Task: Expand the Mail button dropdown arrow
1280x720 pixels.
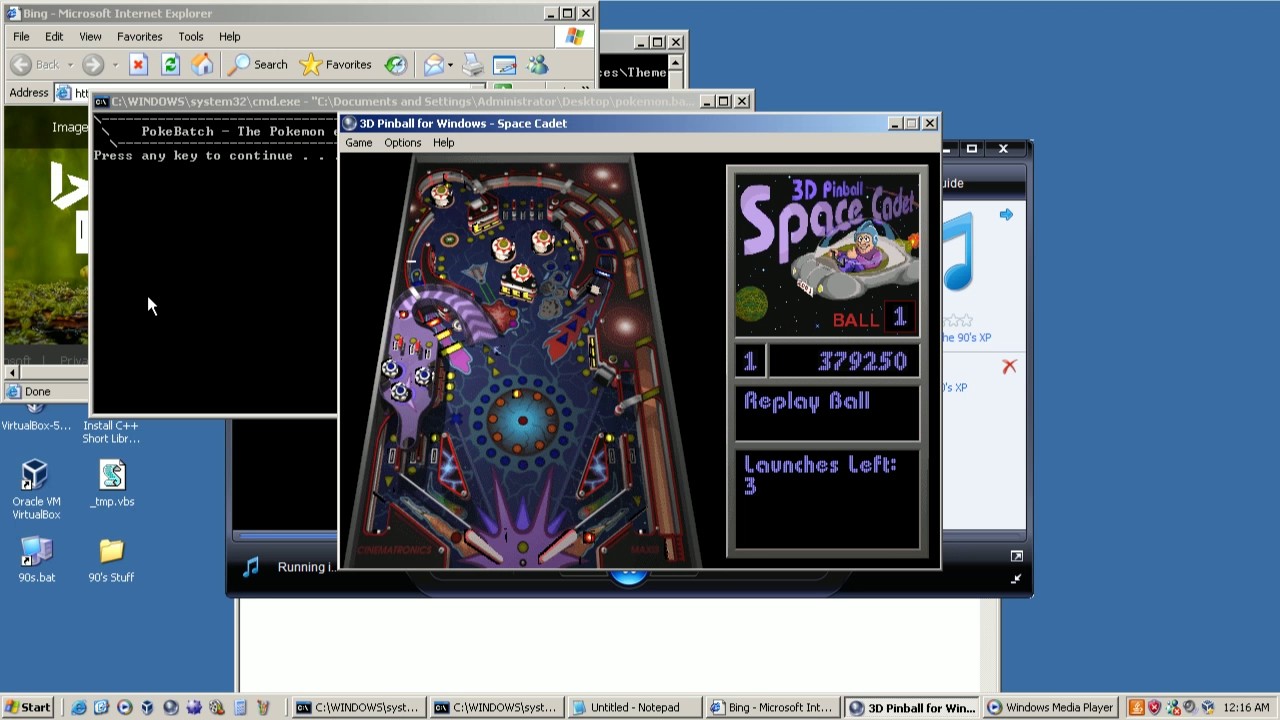Action: [x=450, y=65]
